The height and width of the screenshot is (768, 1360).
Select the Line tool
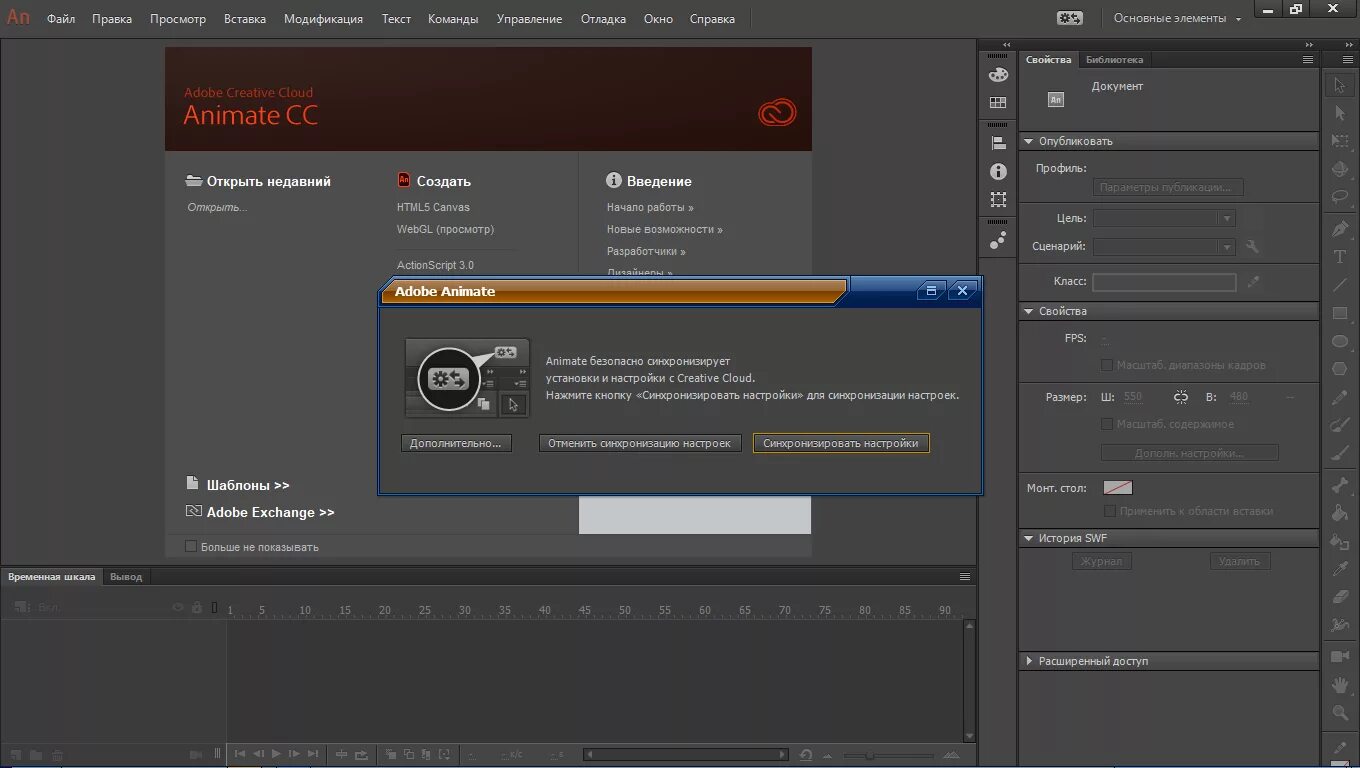click(1340, 285)
